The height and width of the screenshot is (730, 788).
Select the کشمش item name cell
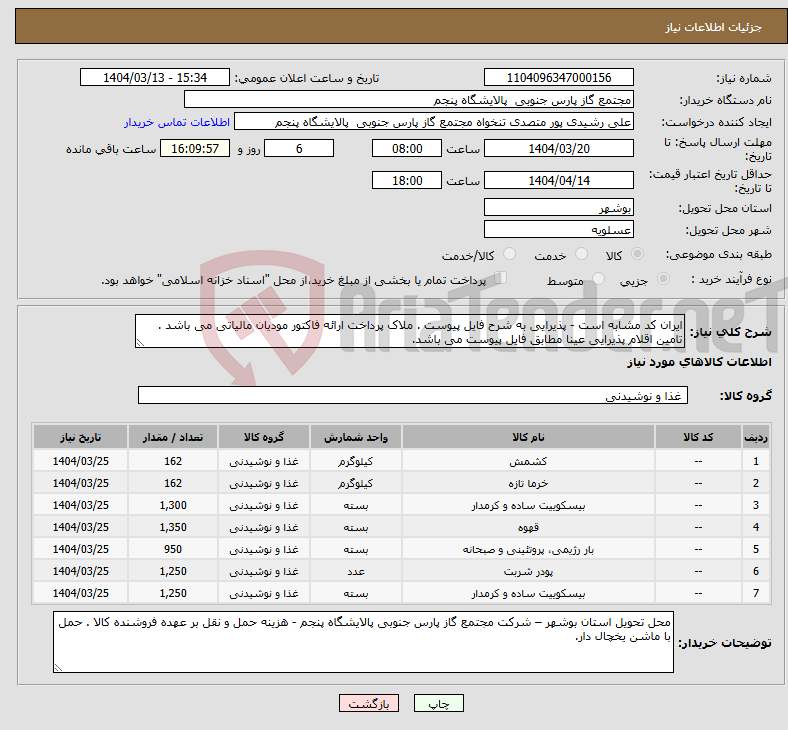click(528, 461)
